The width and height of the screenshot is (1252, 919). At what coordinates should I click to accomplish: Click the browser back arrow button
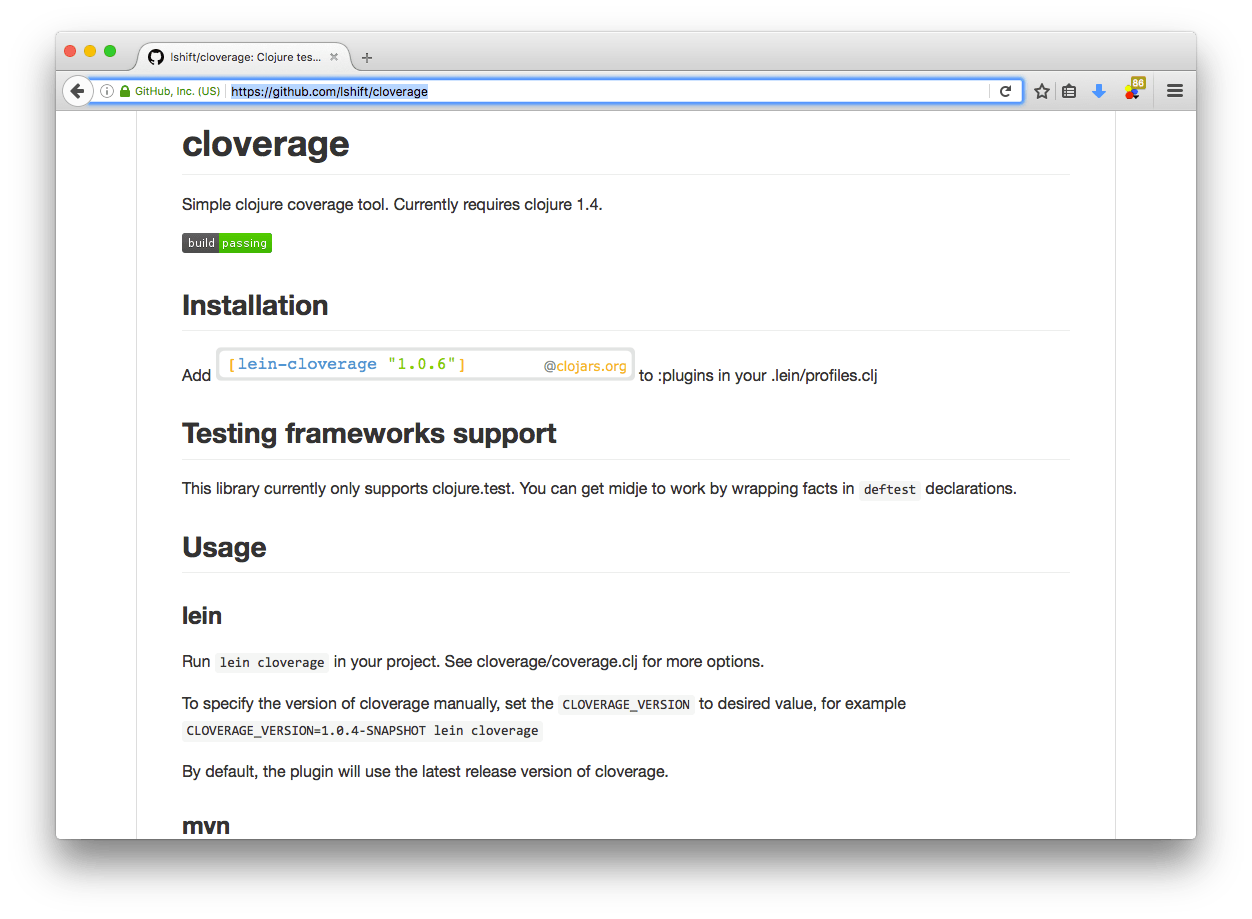pos(77,91)
